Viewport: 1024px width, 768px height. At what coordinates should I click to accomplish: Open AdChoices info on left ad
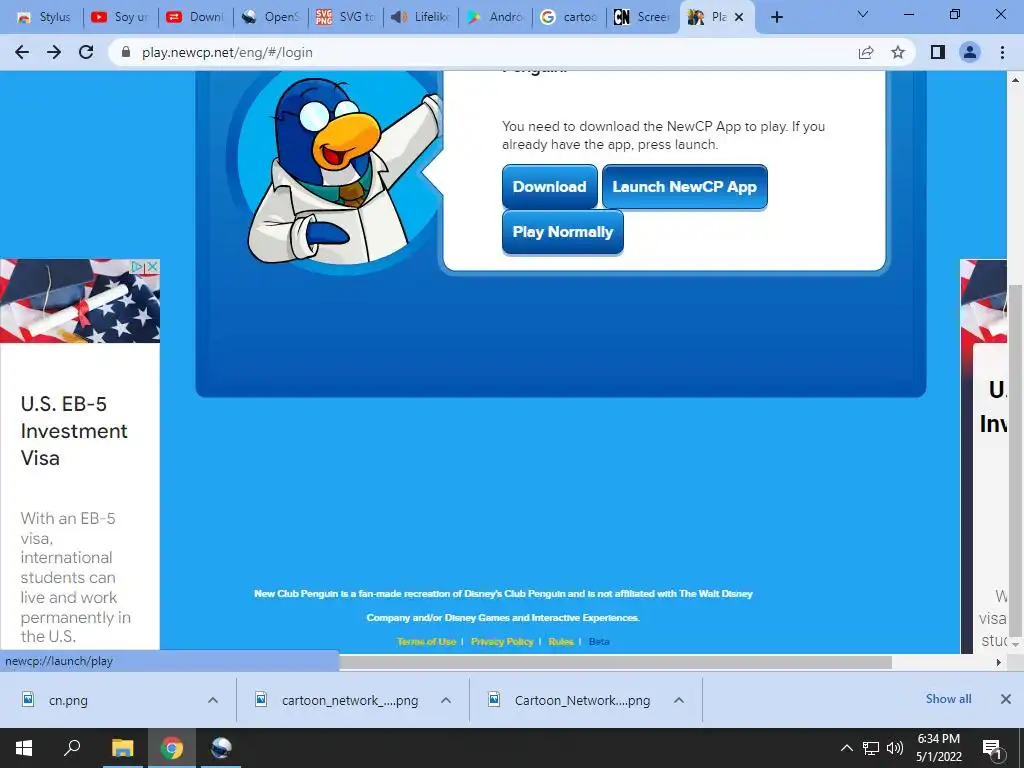click(137, 266)
